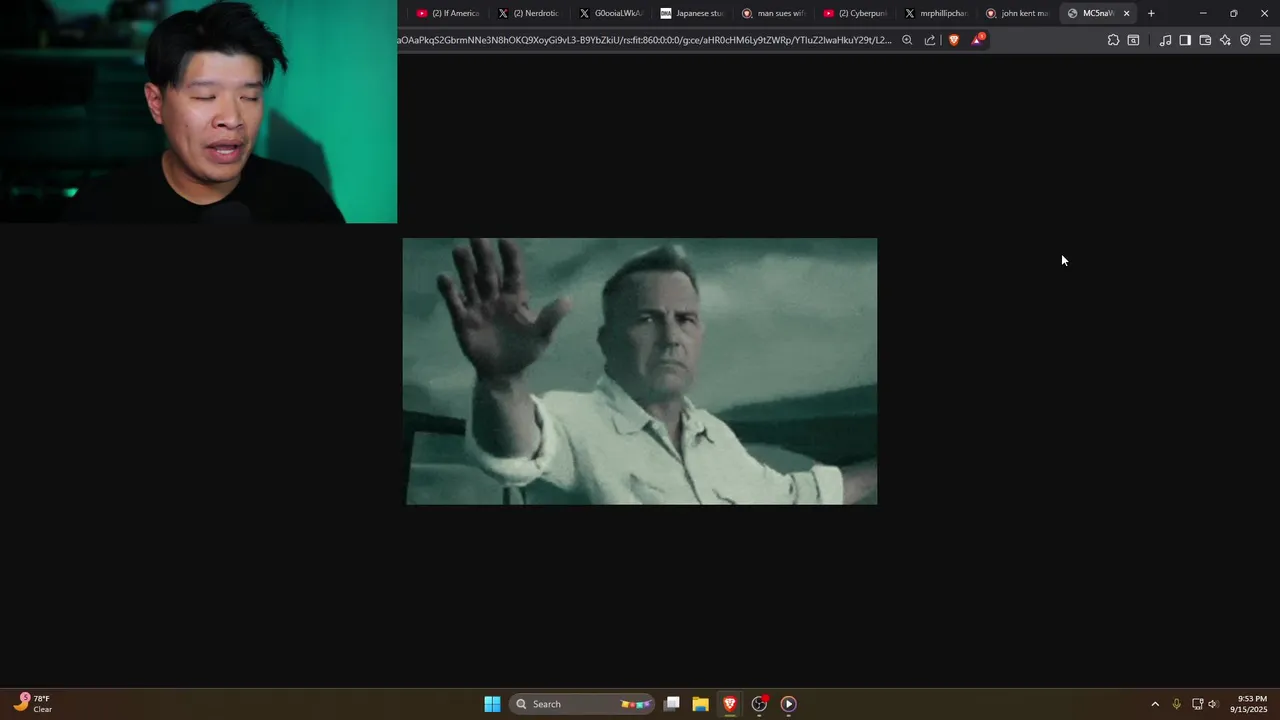Open the media player taskbar icon
This screenshot has height=720, width=1280.
(x=789, y=704)
